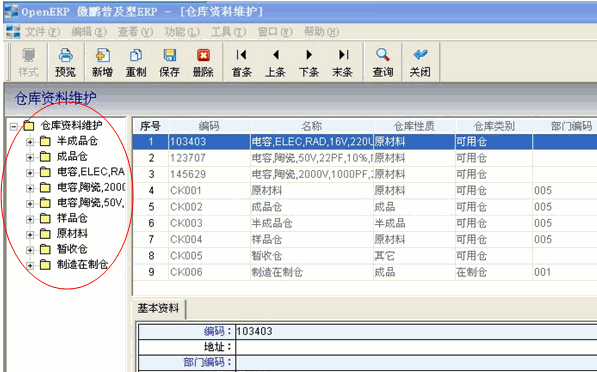Sort by the 部门编码 column header
Image resolution: width=597 pixels, height=372 pixels.
565,126
